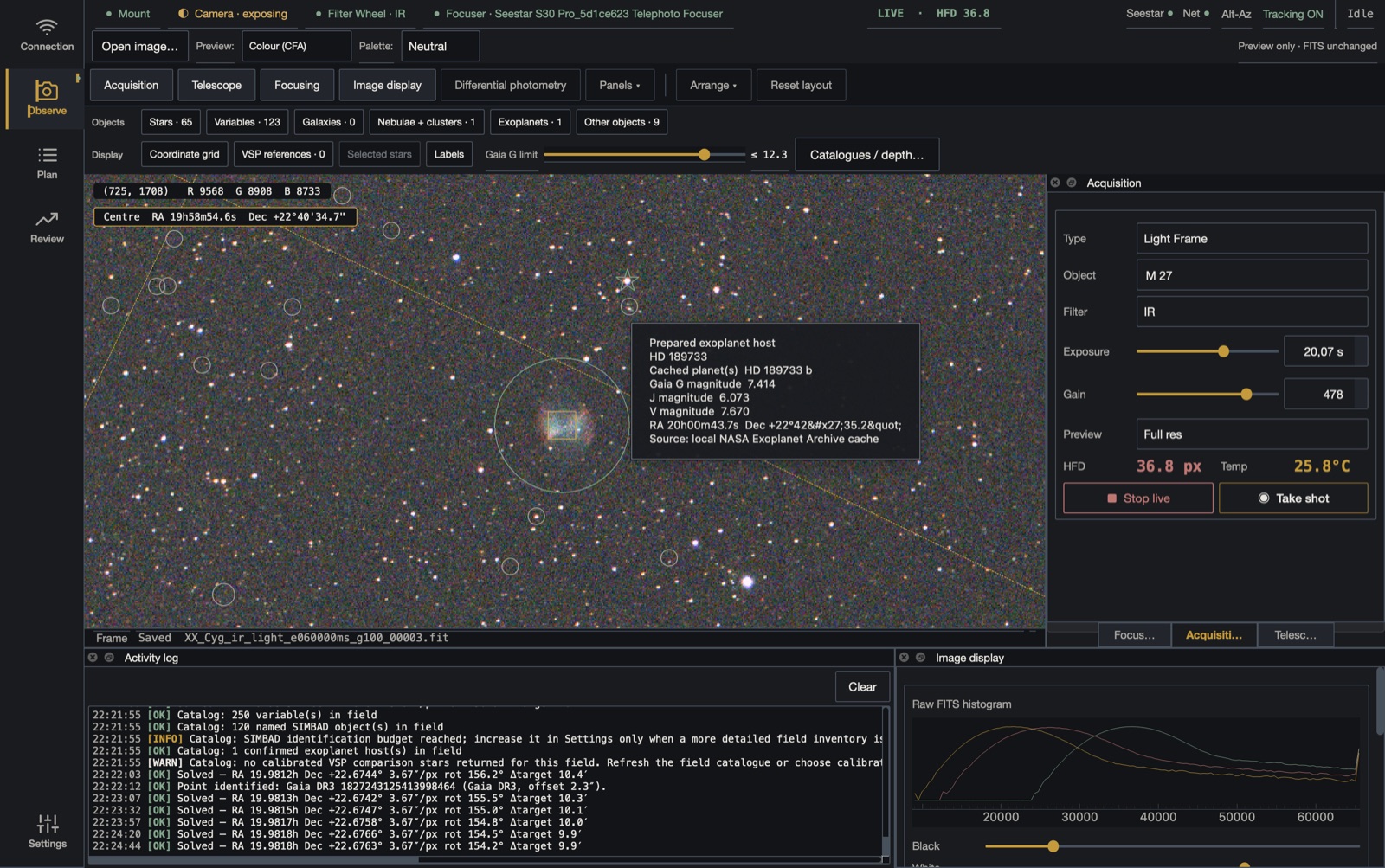Open the Palette Neutral dropdown
The height and width of the screenshot is (868, 1385).
[440, 46]
